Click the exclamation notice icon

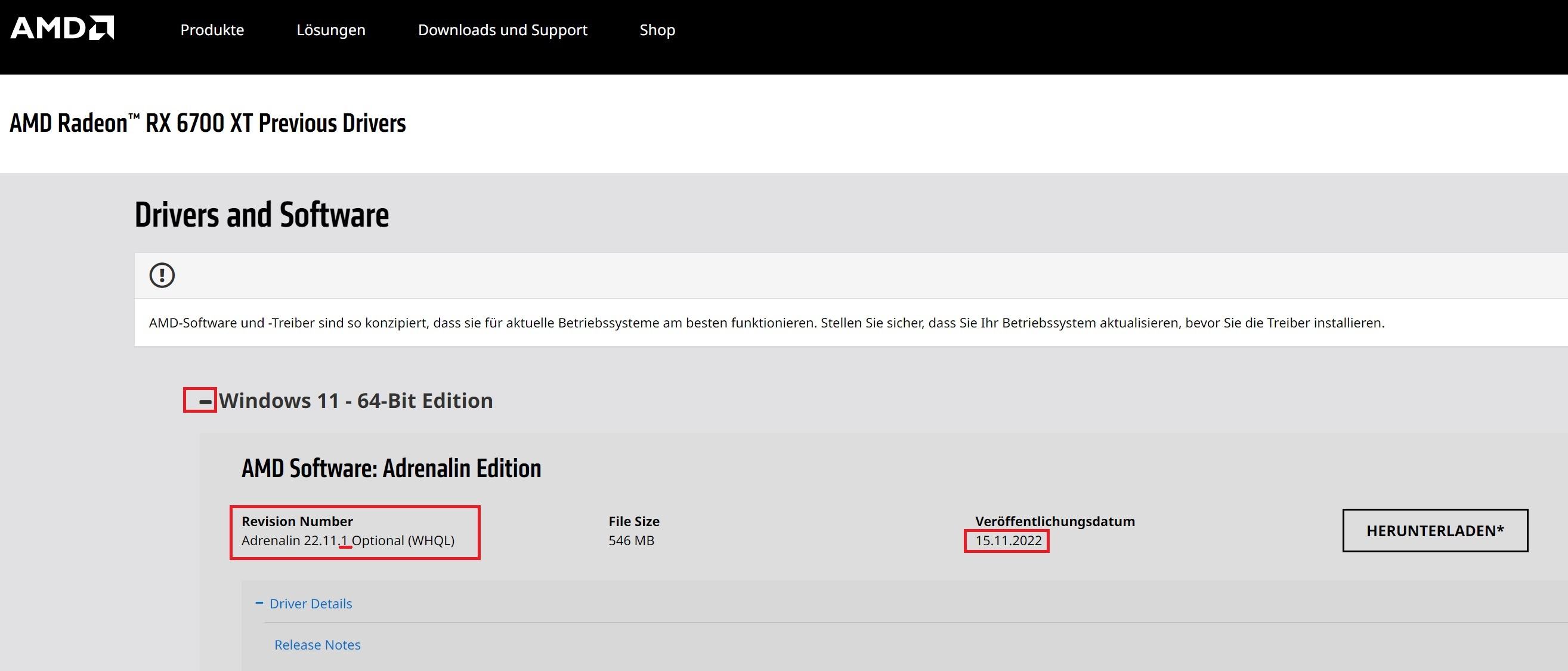pos(162,275)
